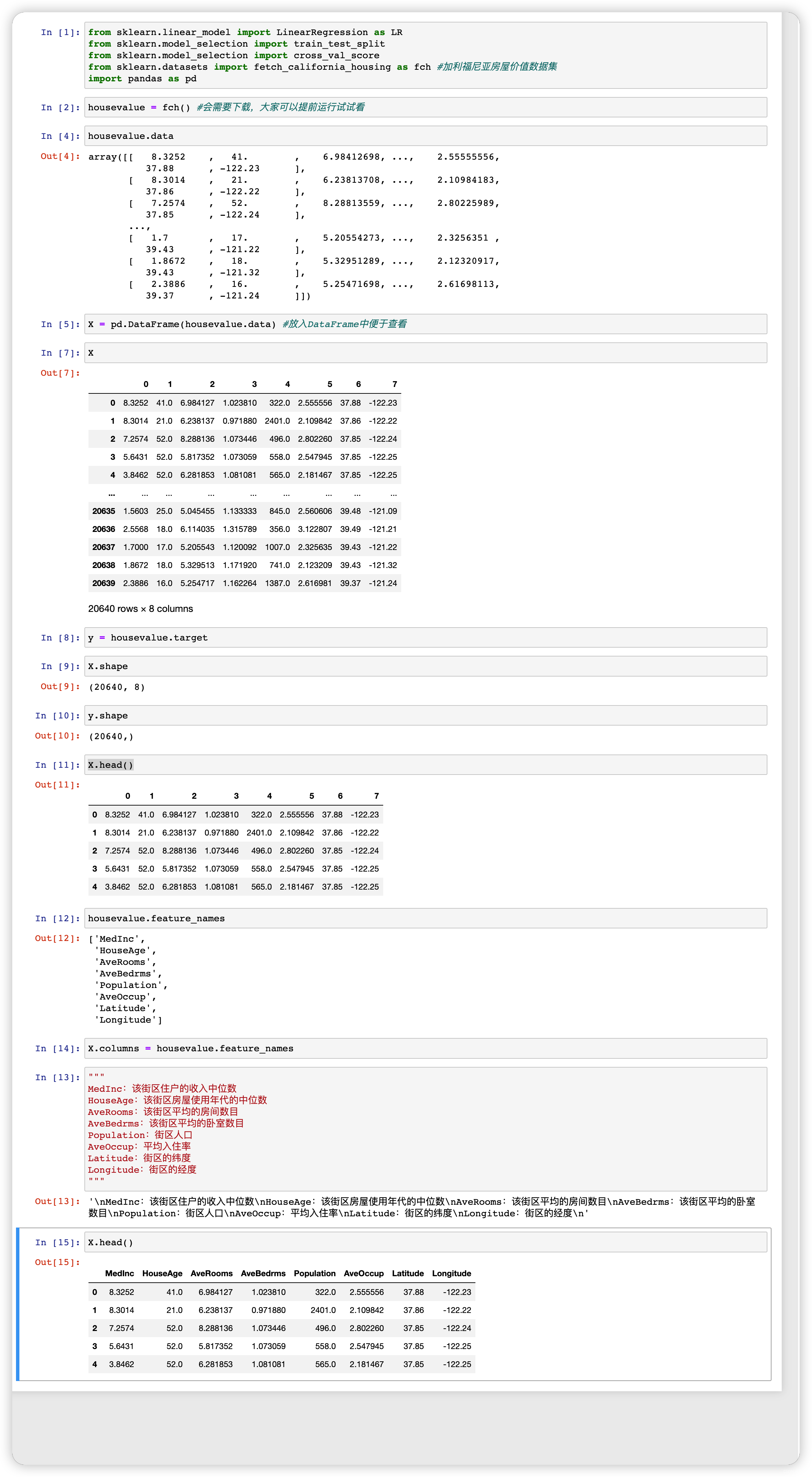This screenshot has width=812, height=1477.
Task: Click value 2401.0 in Out[7] table
Action: pyautogui.click(x=278, y=421)
